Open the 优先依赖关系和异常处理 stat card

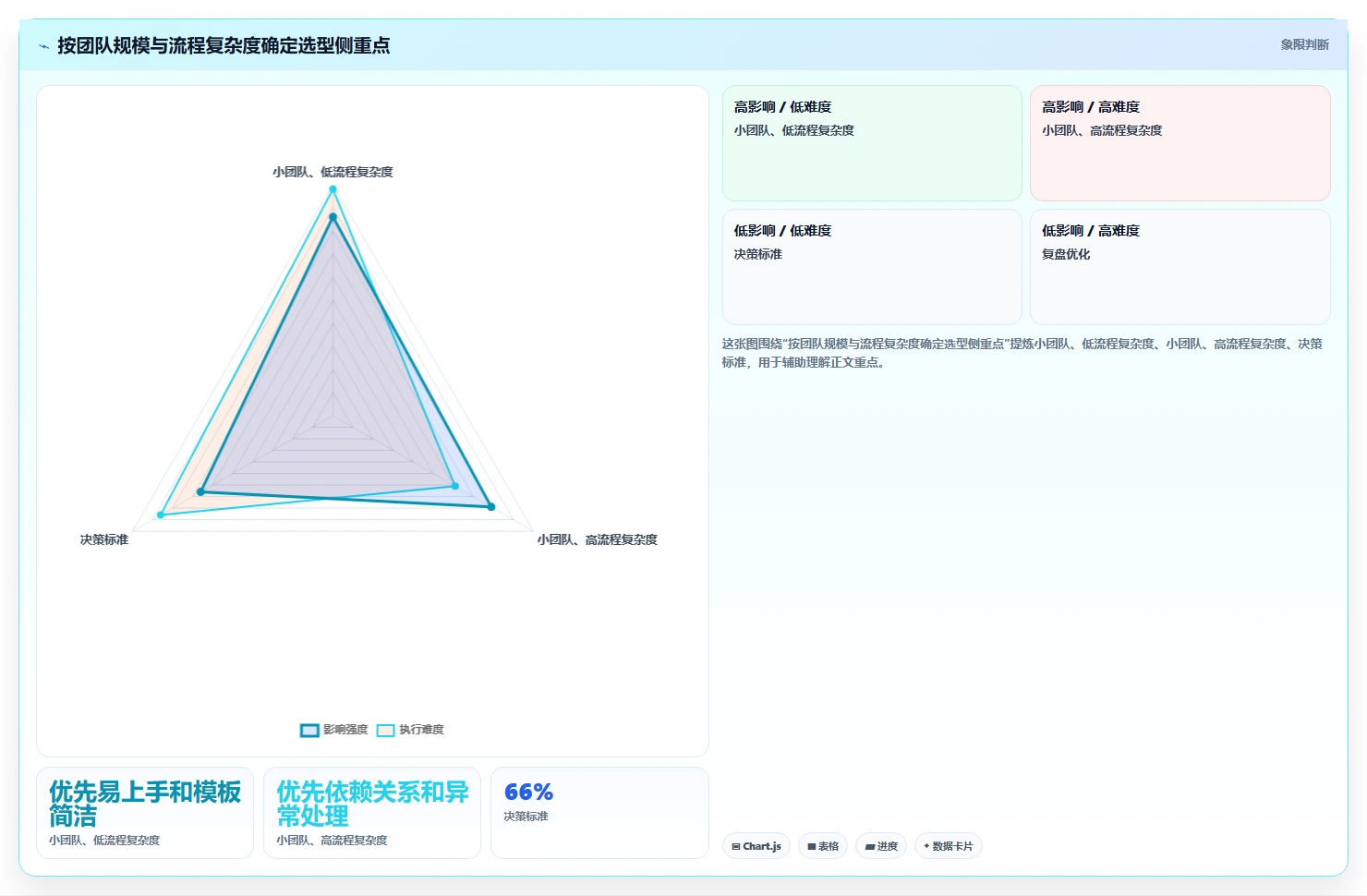[x=372, y=813]
